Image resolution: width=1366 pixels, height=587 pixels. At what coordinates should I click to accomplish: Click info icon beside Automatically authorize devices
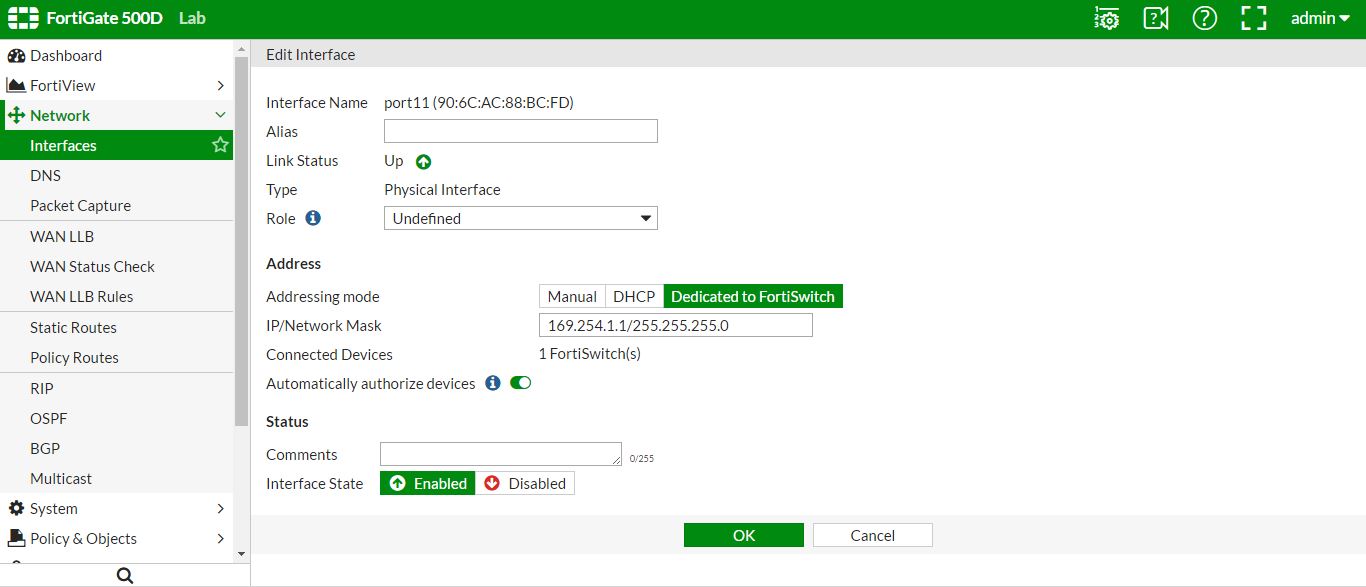[492, 383]
